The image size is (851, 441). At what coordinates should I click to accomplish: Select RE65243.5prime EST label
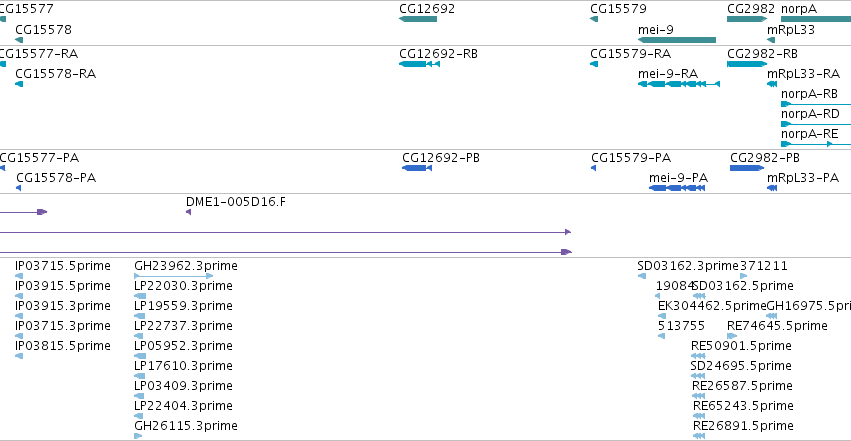[744, 406]
